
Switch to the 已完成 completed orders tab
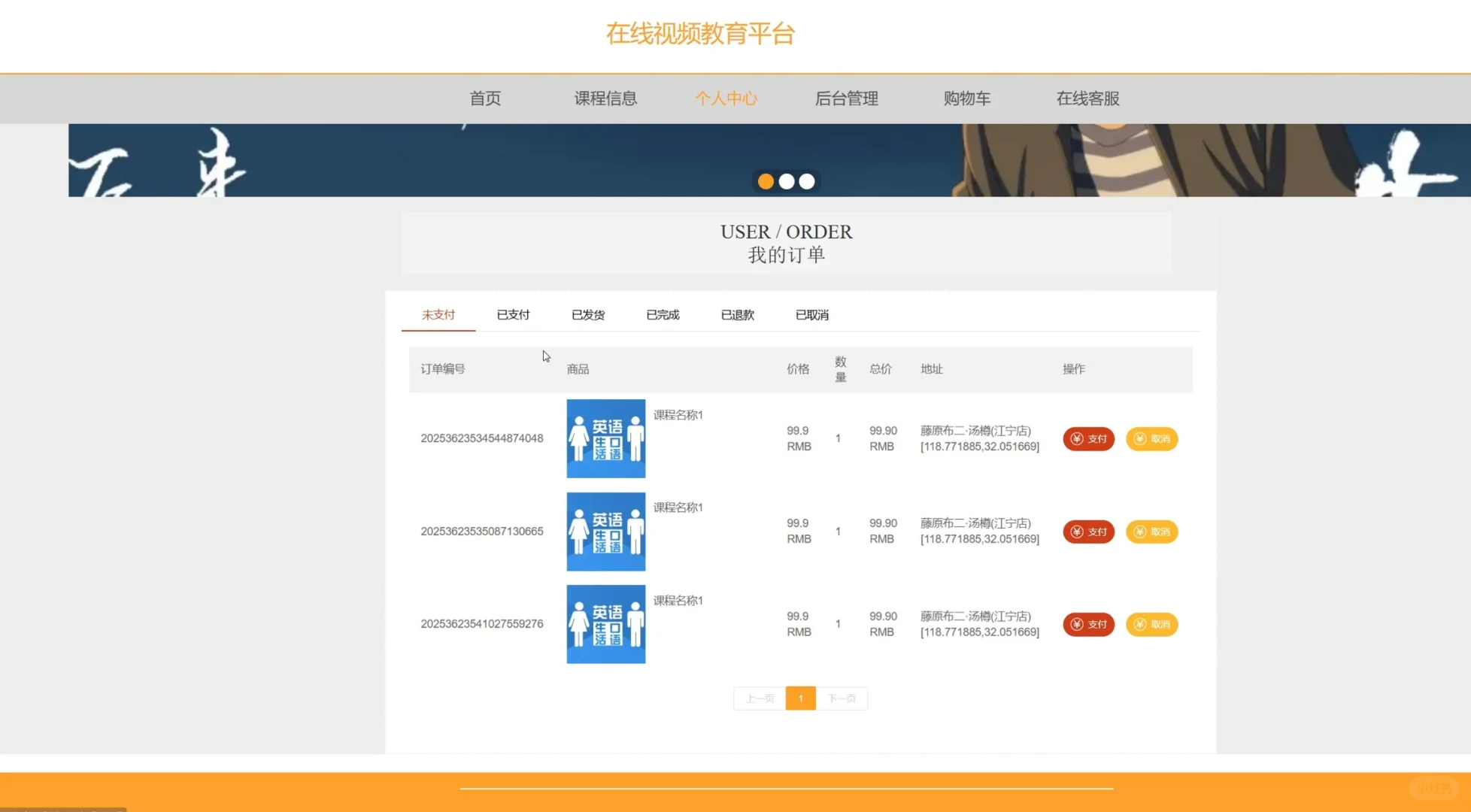[x=662, y=314]
